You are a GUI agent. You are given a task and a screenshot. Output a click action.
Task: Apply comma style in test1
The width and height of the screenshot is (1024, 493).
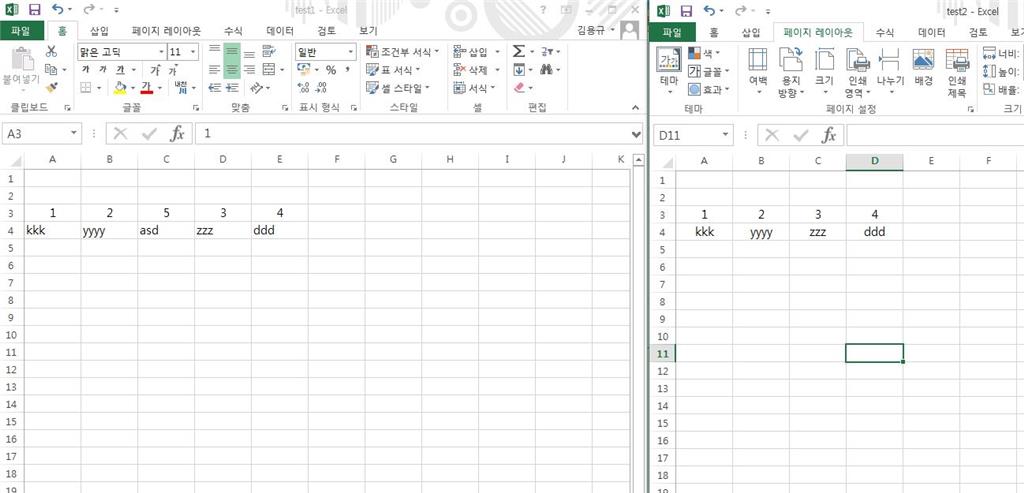pyautogui.click(x=347, y=70)
